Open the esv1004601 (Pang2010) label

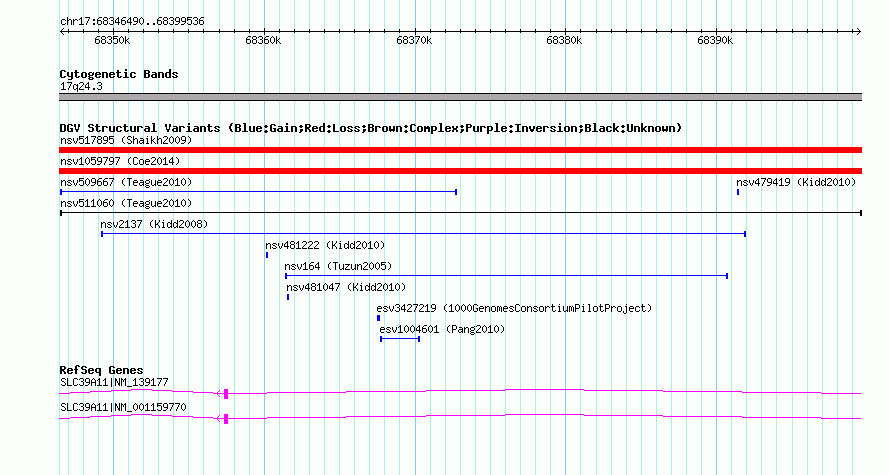[x=442, y=329]
